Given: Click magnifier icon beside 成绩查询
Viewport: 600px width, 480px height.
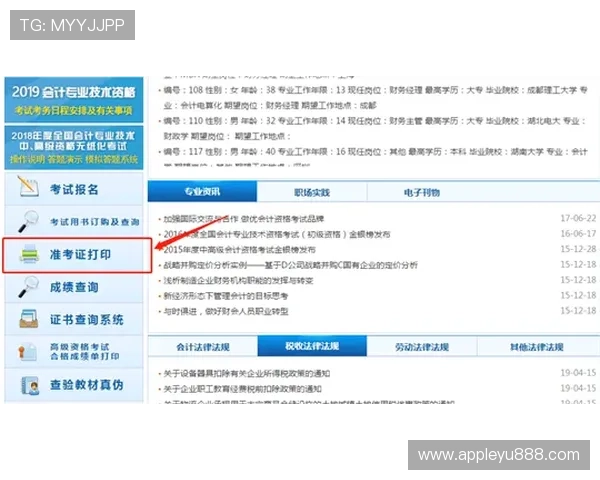Looking at the screenshot, I should (x=28, y=287).
